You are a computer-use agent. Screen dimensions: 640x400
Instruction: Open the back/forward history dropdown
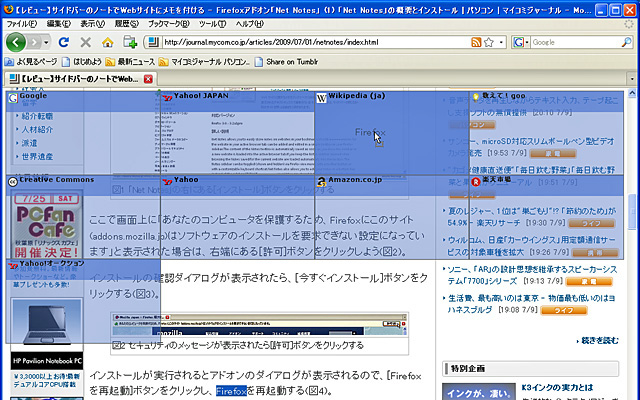(x=47, y=42)
